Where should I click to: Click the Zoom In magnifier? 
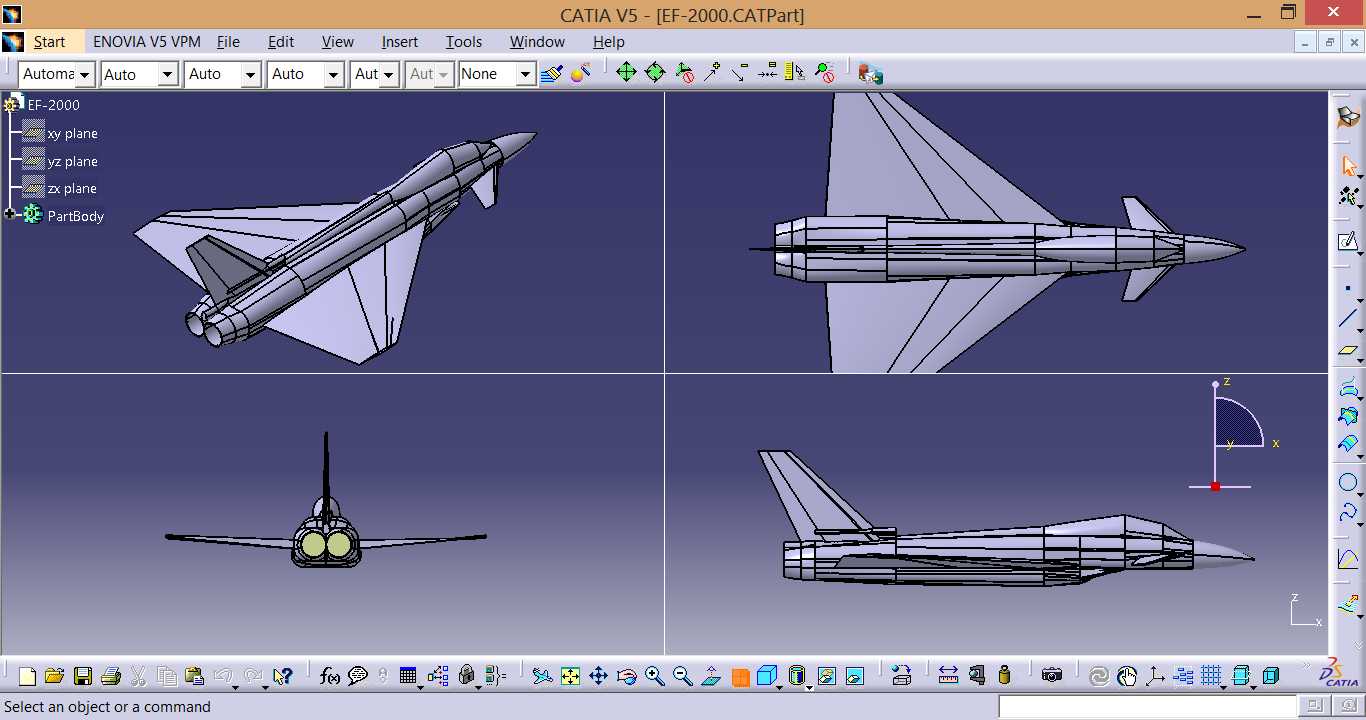[x=655, y=677]
